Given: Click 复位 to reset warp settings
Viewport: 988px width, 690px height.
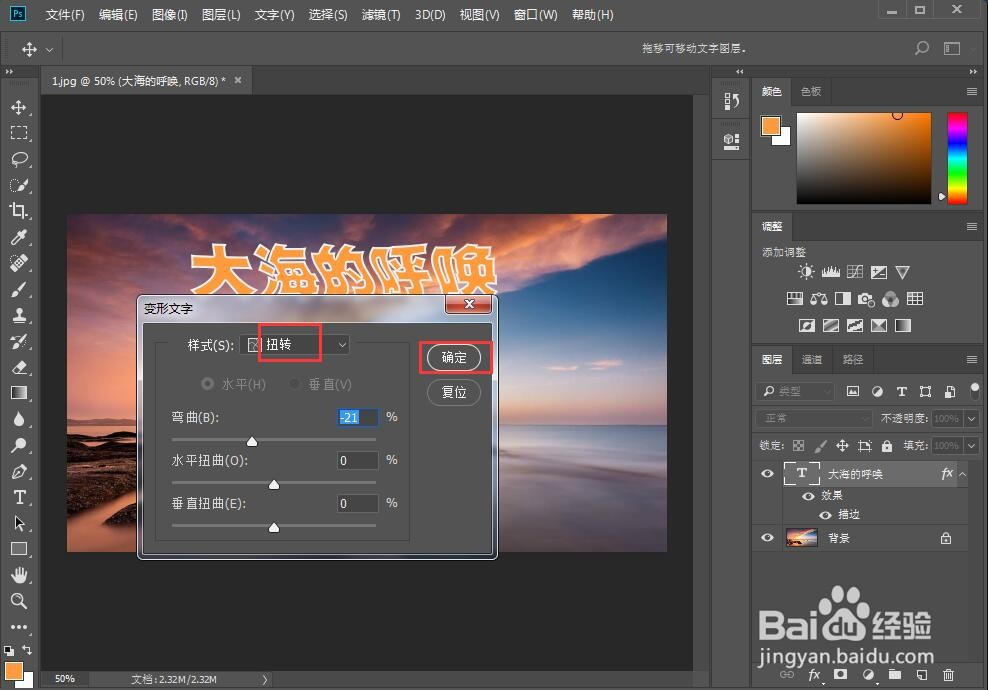Looking at the screenshot, I should click(x=455, y=392).
